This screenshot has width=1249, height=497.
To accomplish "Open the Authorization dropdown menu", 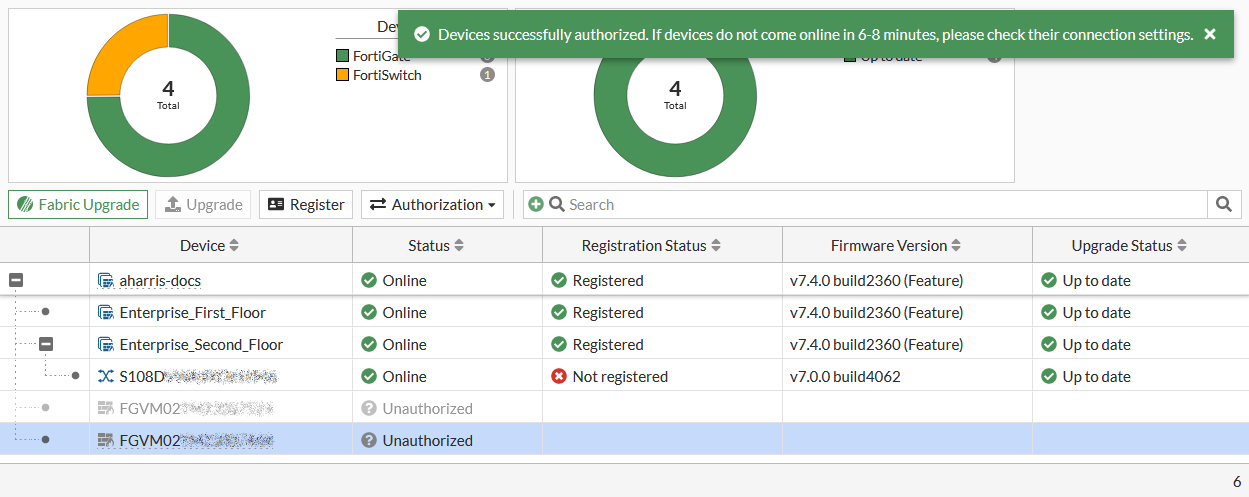I will coord(433,204).
